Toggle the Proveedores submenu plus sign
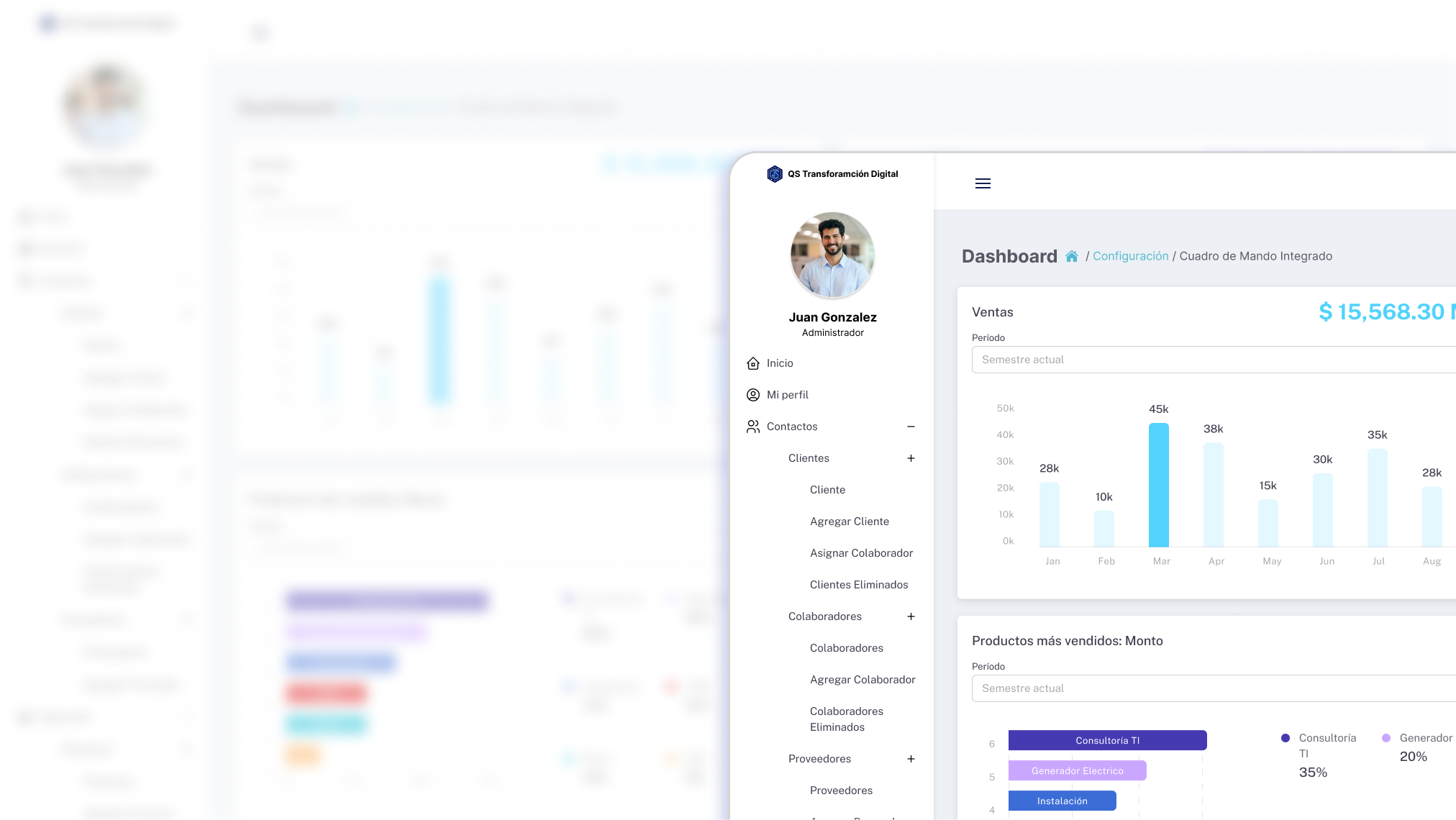The image size is (1456, 820). click(x=911, y=759)
